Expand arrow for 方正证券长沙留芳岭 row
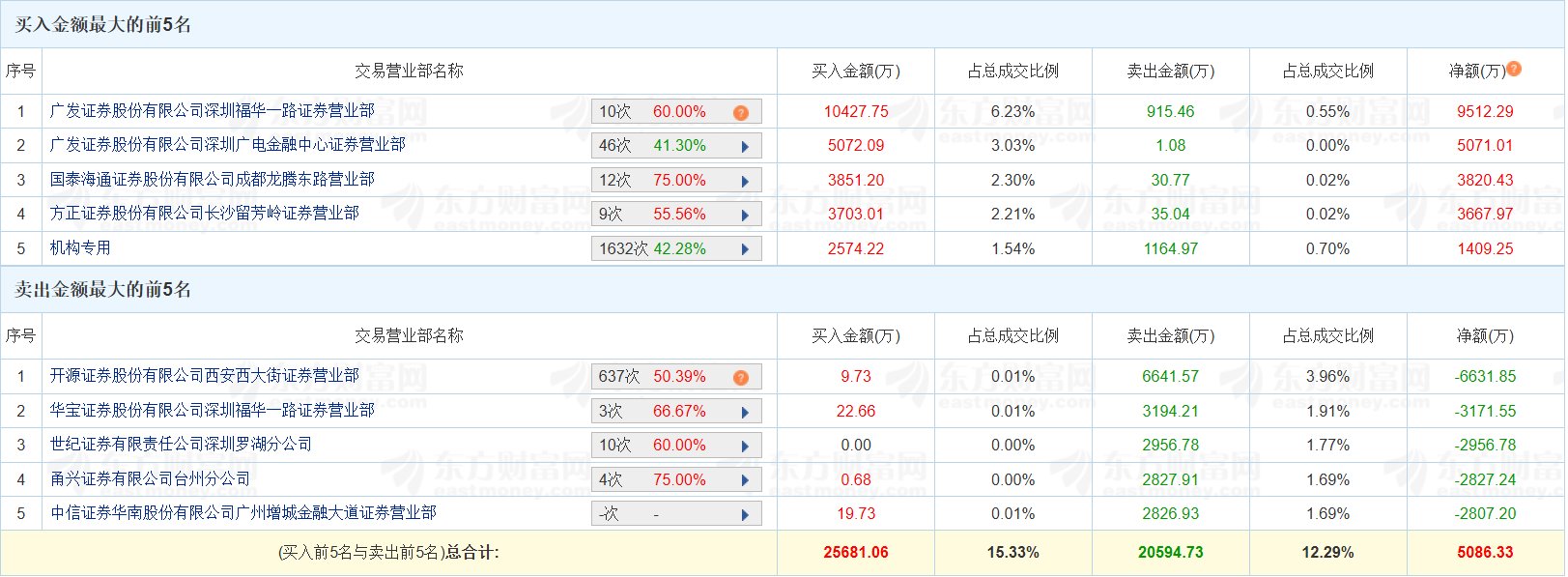 [745, 216]
